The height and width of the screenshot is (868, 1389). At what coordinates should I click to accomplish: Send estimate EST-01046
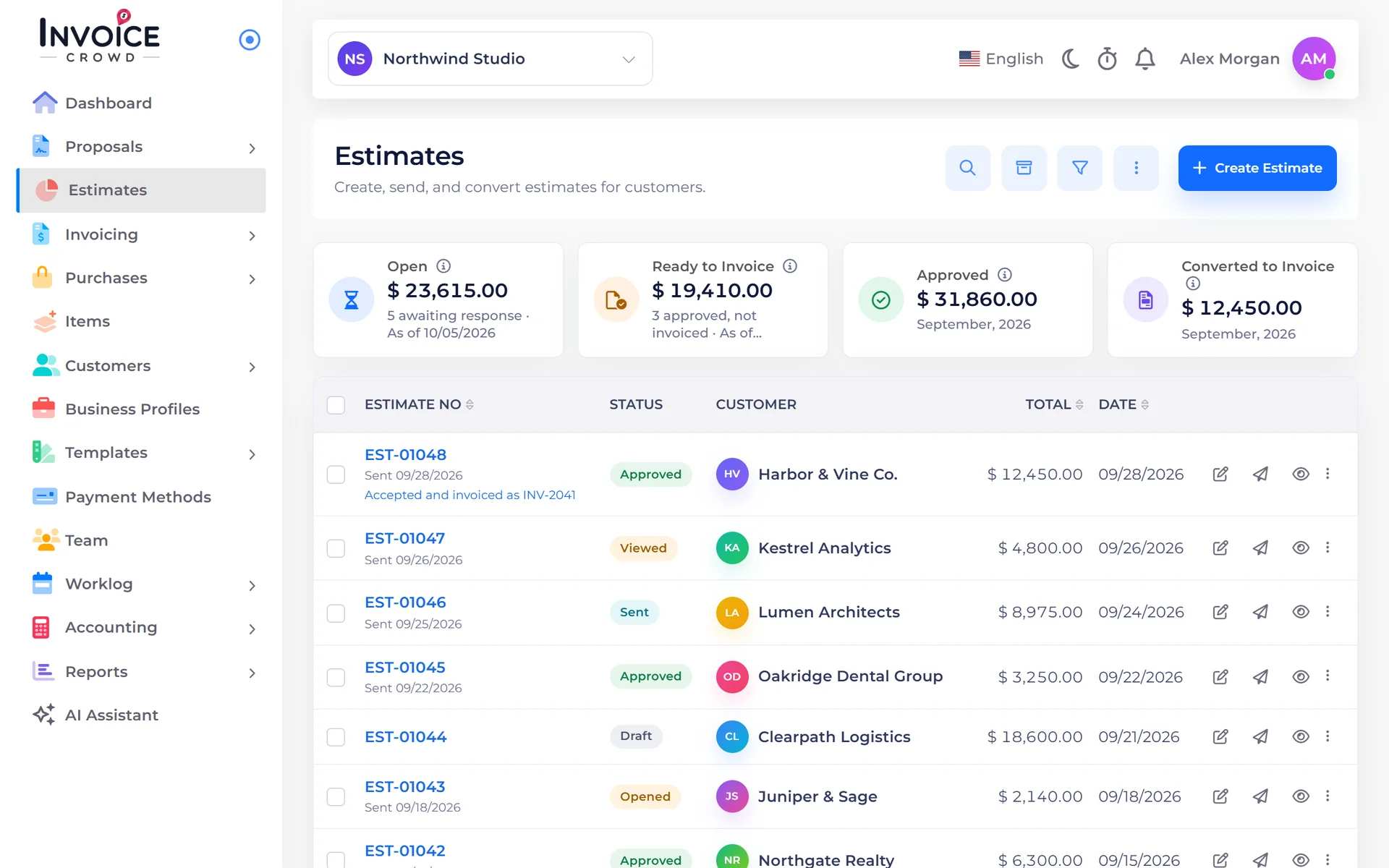[x=1260, y=612]
